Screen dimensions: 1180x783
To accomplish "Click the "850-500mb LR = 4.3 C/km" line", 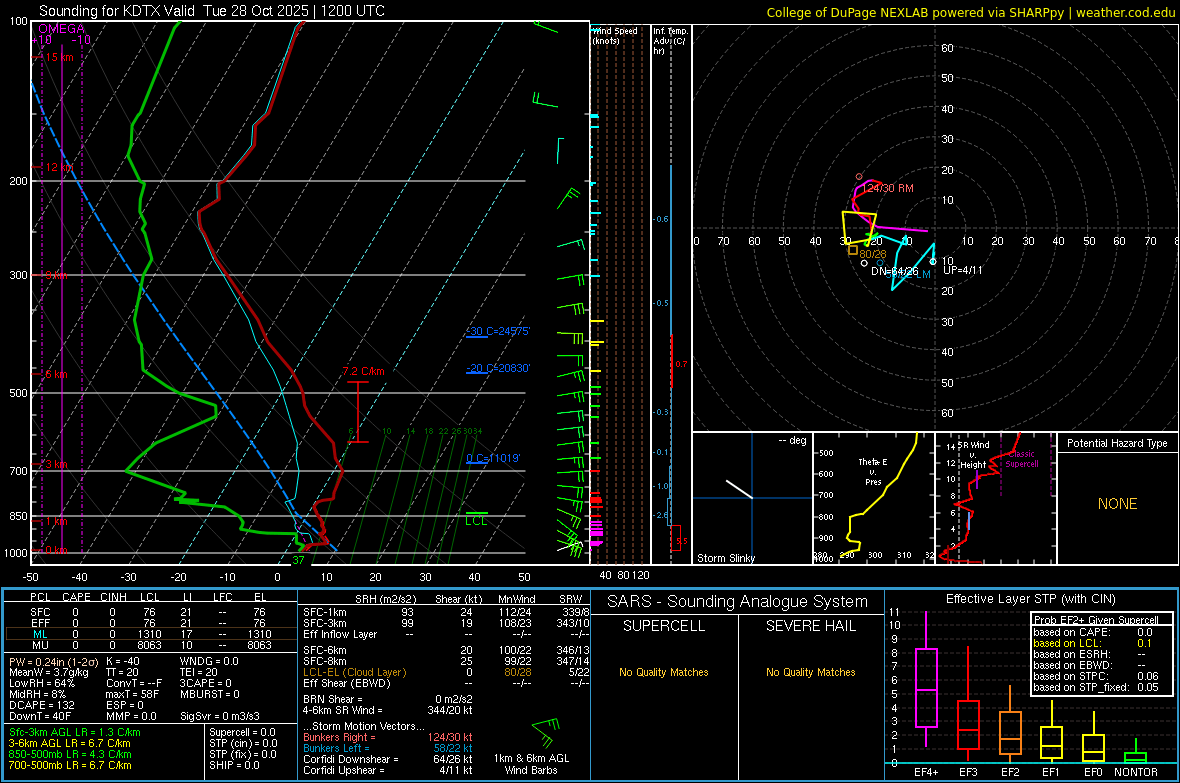I will (70, 754).
